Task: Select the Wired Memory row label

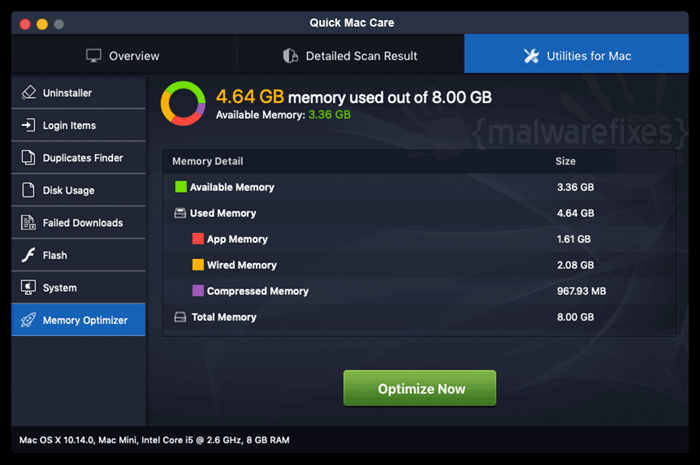Action: click(x=242, y=265)
